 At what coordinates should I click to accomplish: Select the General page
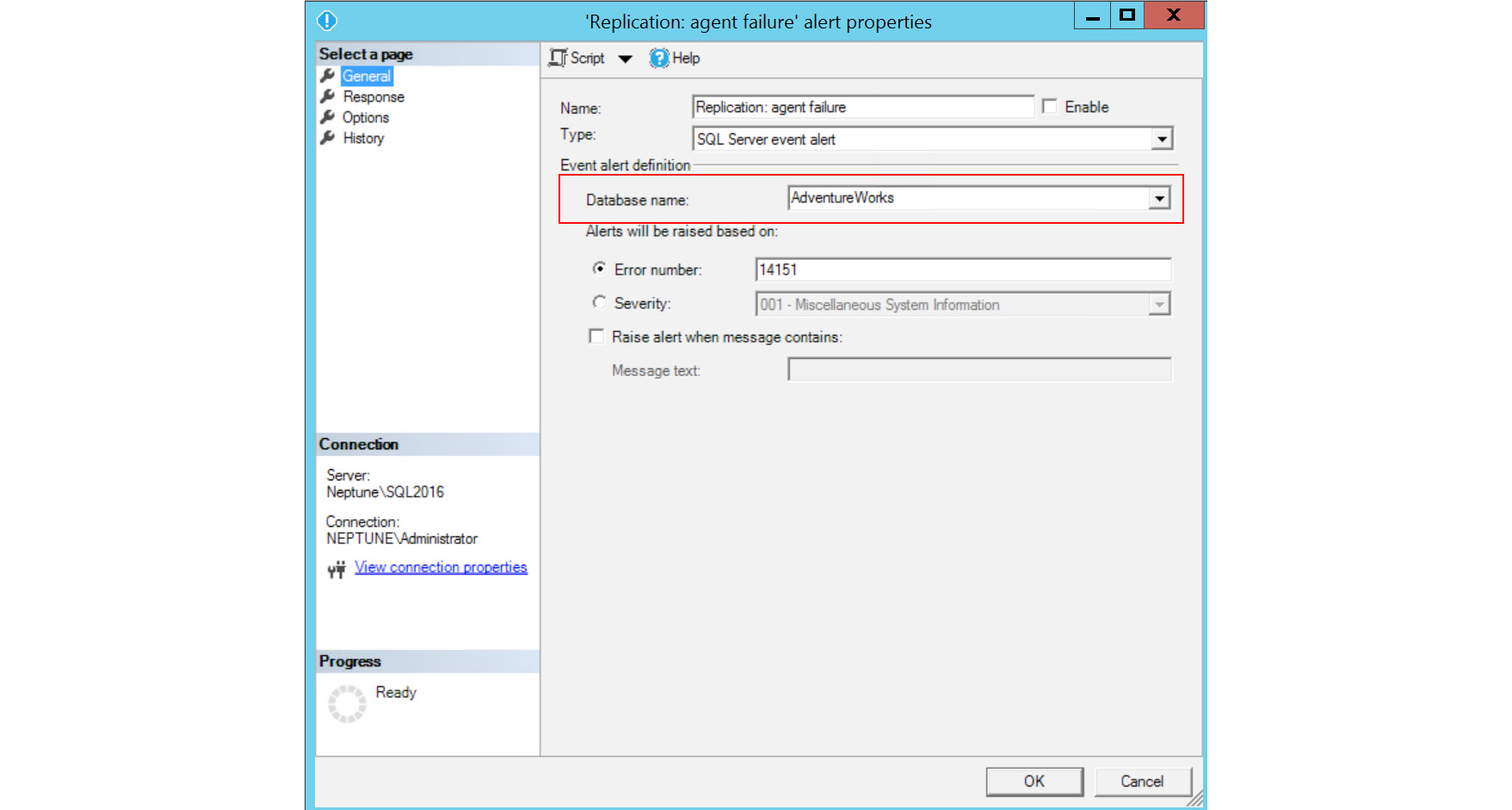click(x=367, y=76)
